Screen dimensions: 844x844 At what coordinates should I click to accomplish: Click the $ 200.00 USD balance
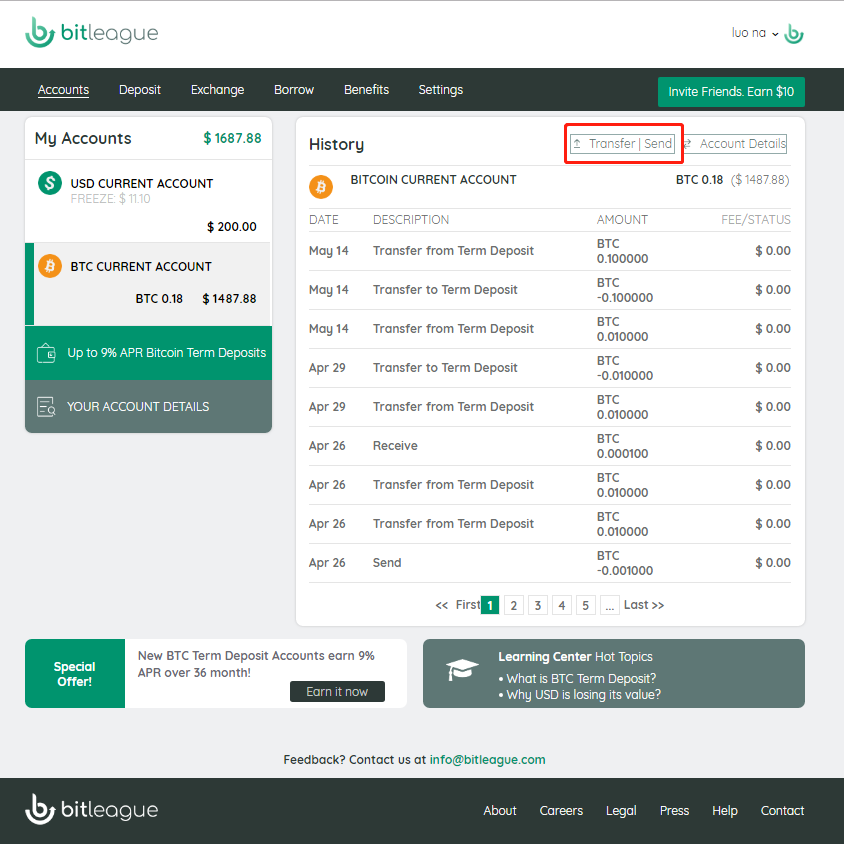click(232, 227)
